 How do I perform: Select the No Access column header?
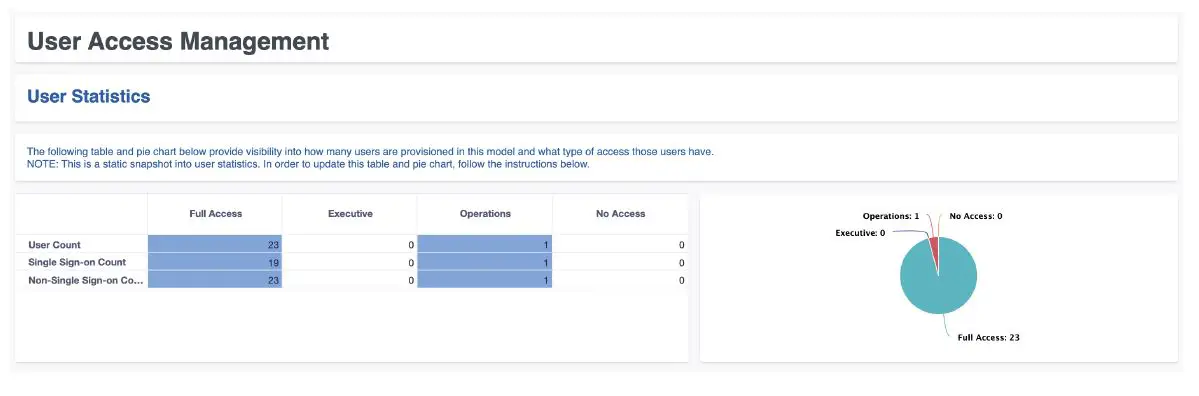[620, 214]
